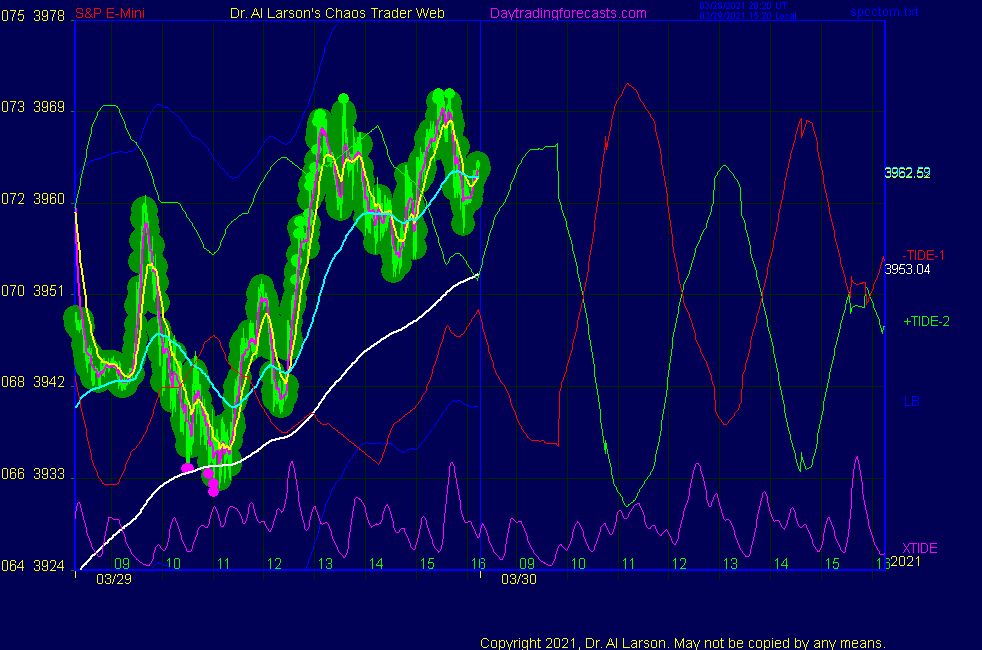982x650 pixels.
Task: Click the 09 hour label above 03/29
Action: [x=122, y=564]
